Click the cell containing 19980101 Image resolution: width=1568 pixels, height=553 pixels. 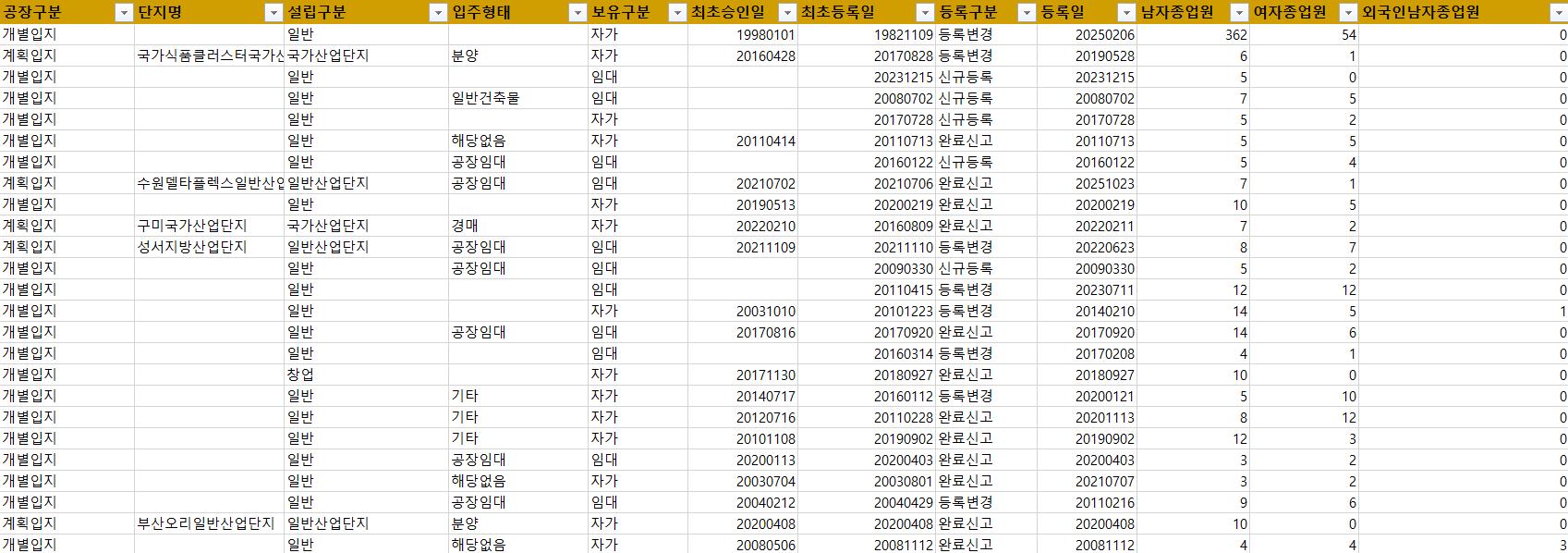tap(765, 35)
